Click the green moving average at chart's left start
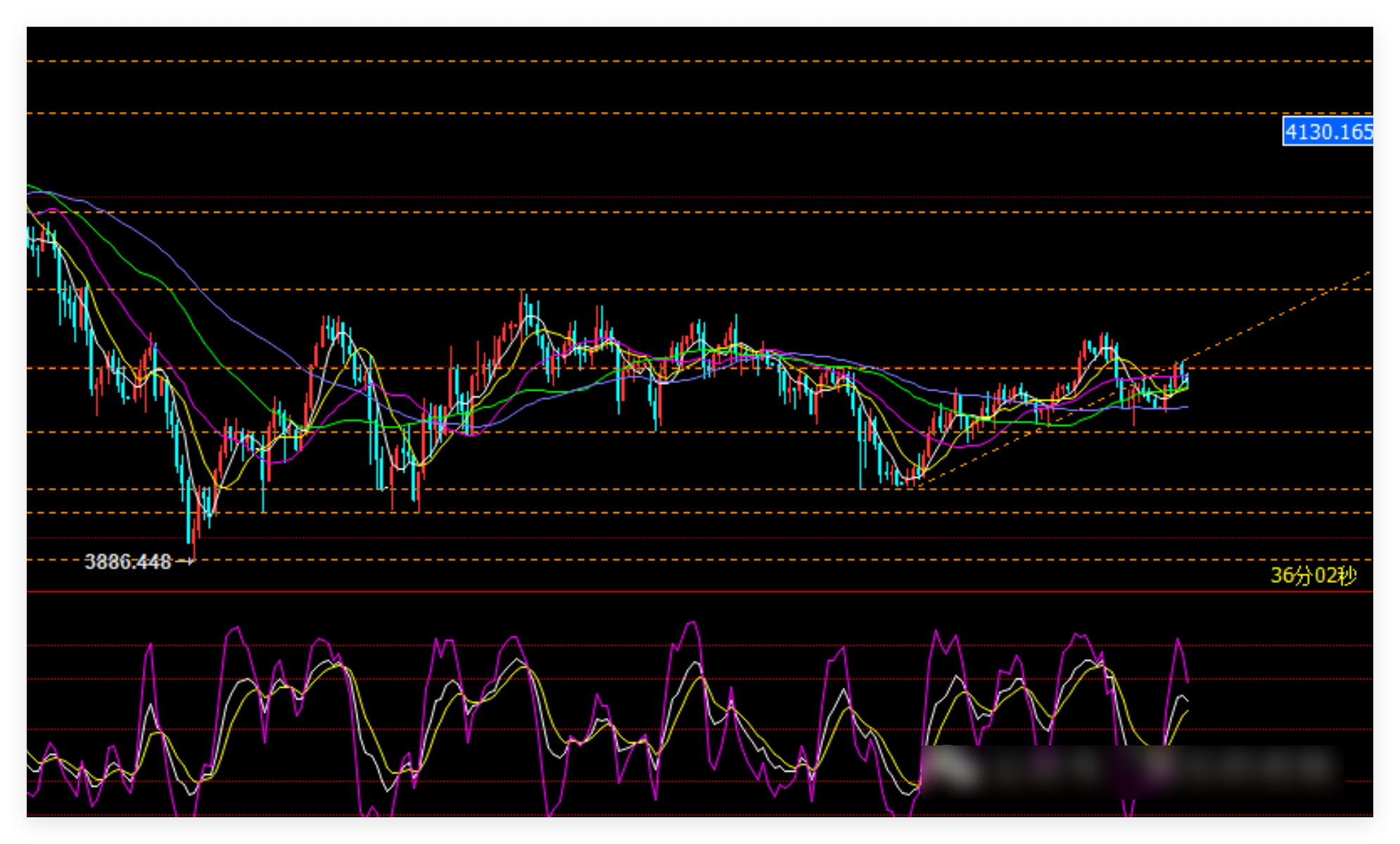This screenshot has height=844, width=1400. click(30, 186)
